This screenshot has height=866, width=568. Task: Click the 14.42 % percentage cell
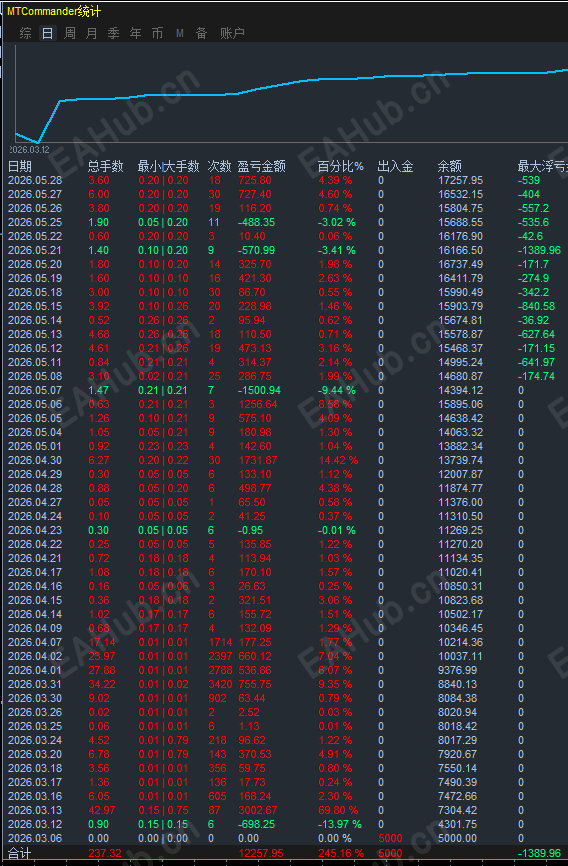click(x=338, y=460)
